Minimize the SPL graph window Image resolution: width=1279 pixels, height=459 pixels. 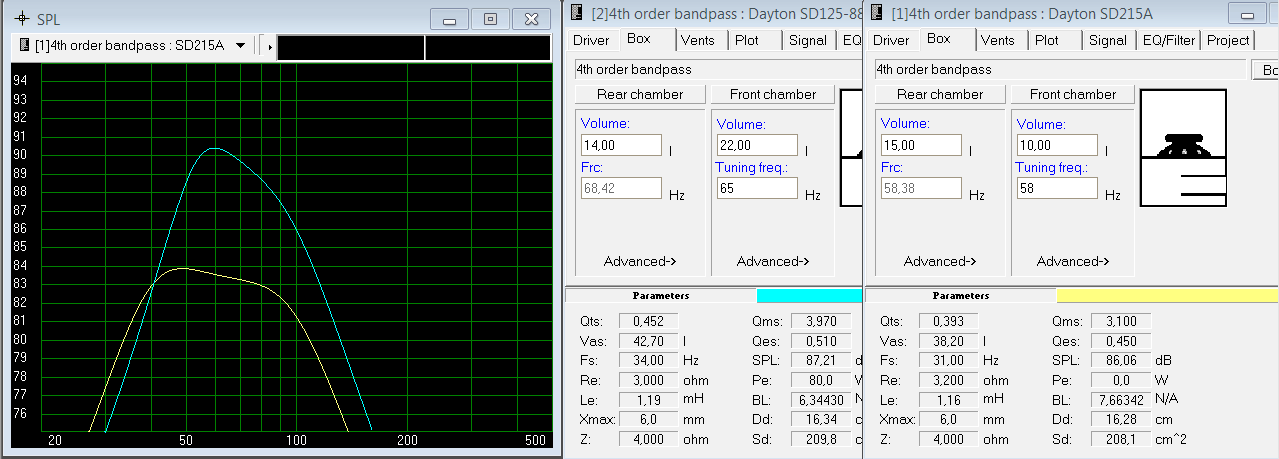click(x=449, y=19)
